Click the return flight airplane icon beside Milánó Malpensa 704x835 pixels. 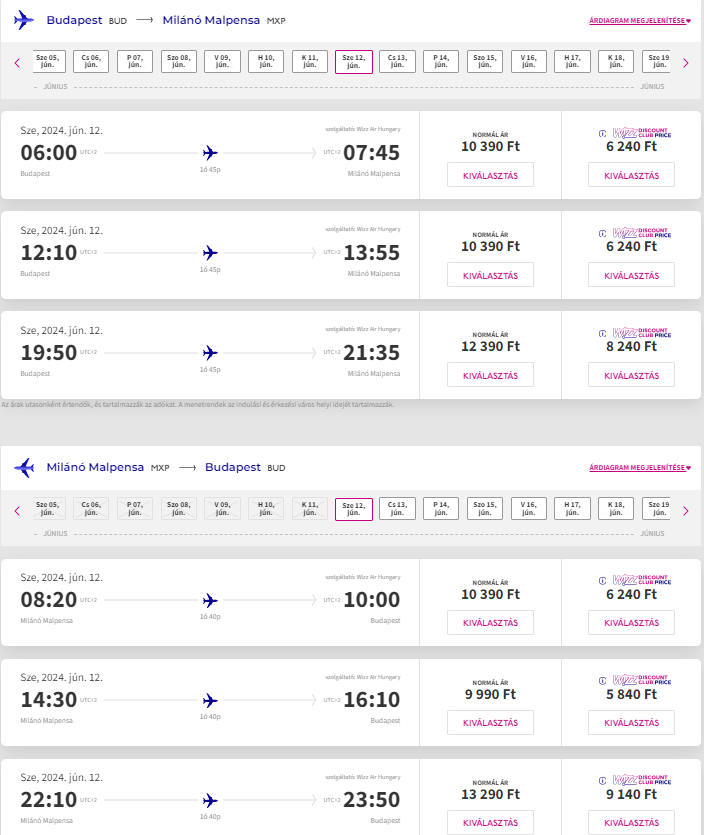24,468
